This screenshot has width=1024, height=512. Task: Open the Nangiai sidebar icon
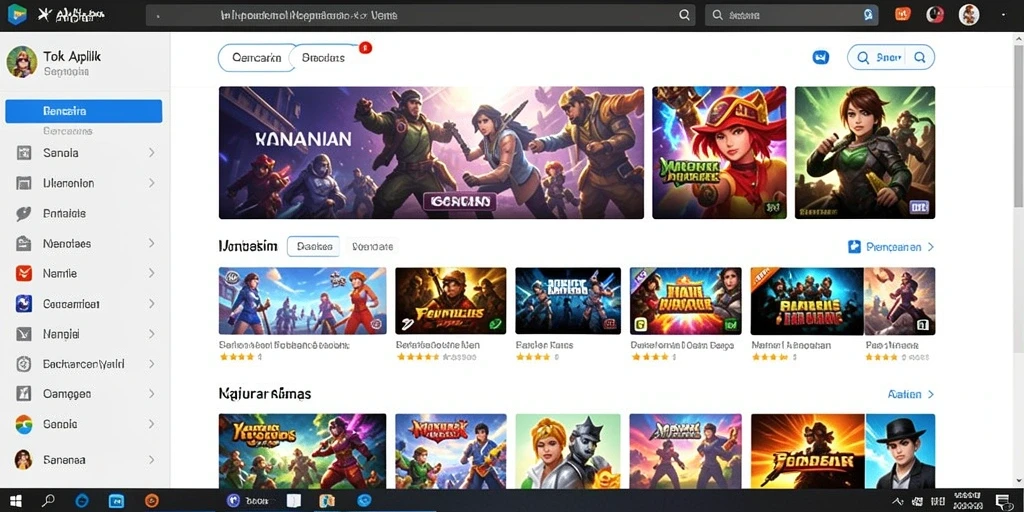pos(24,334)
